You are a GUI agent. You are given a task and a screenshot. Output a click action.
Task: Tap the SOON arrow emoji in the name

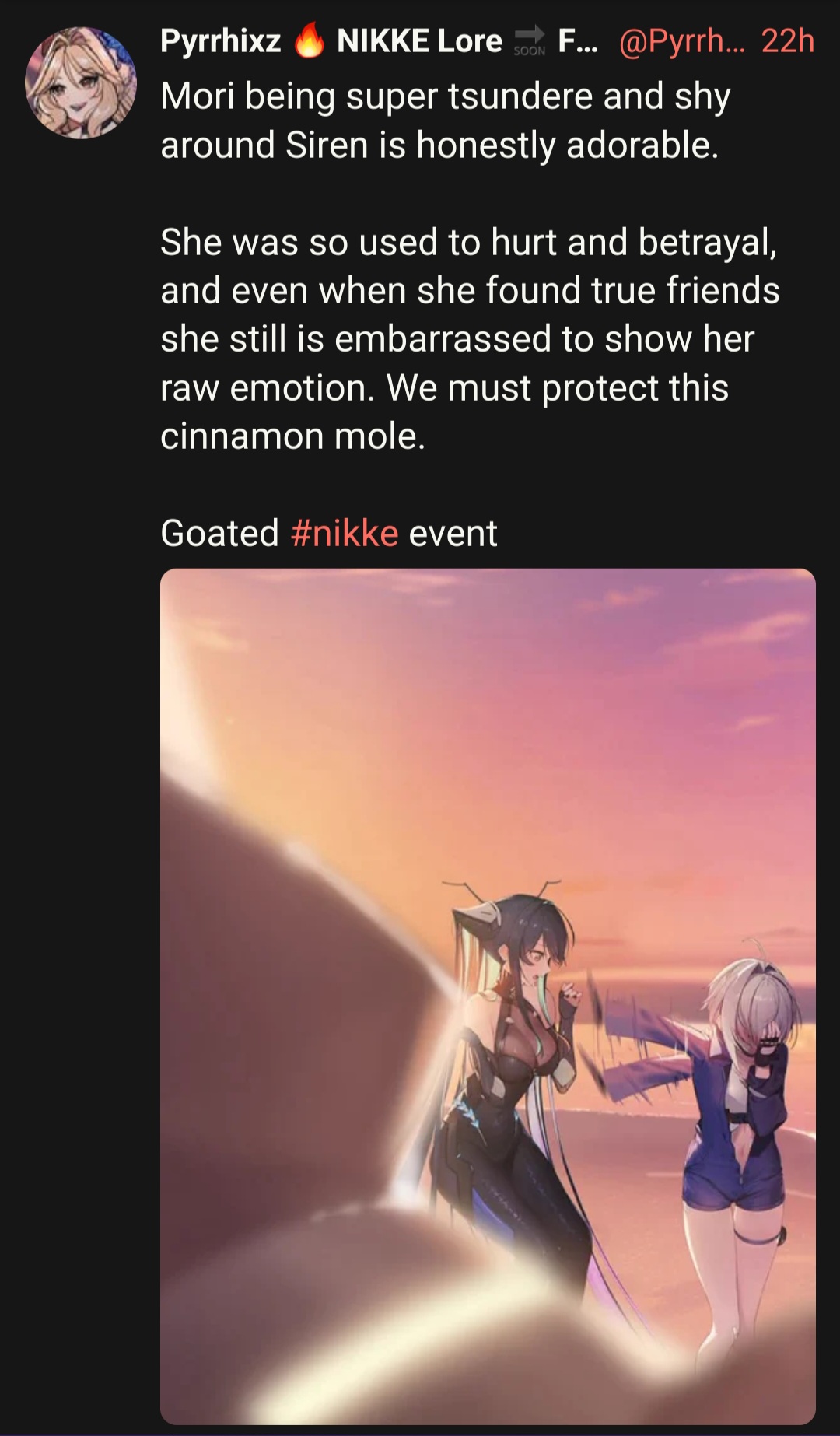[x=530, y=40]
